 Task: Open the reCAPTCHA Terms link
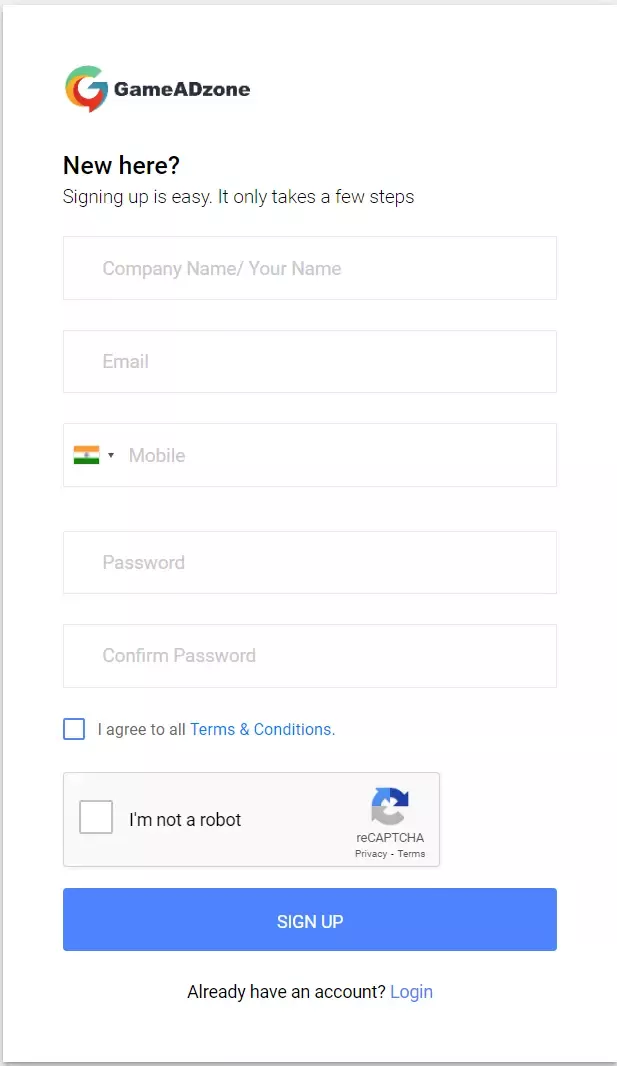(412, 854)
